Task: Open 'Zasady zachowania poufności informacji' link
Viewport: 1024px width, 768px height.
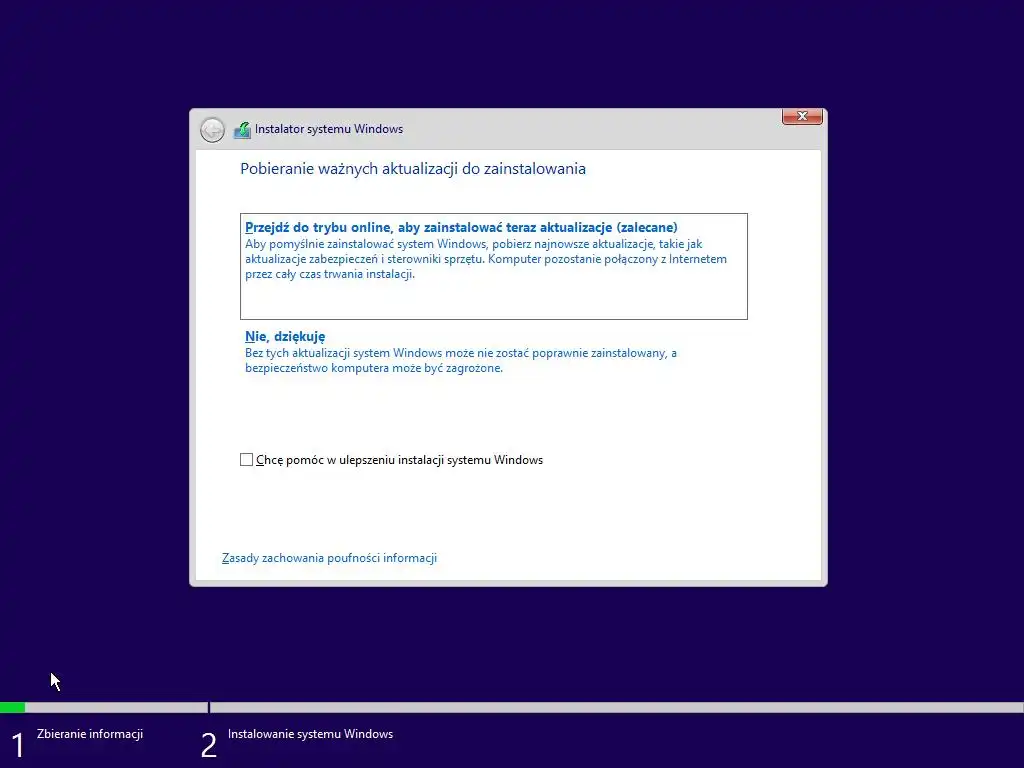Action: 329,558
